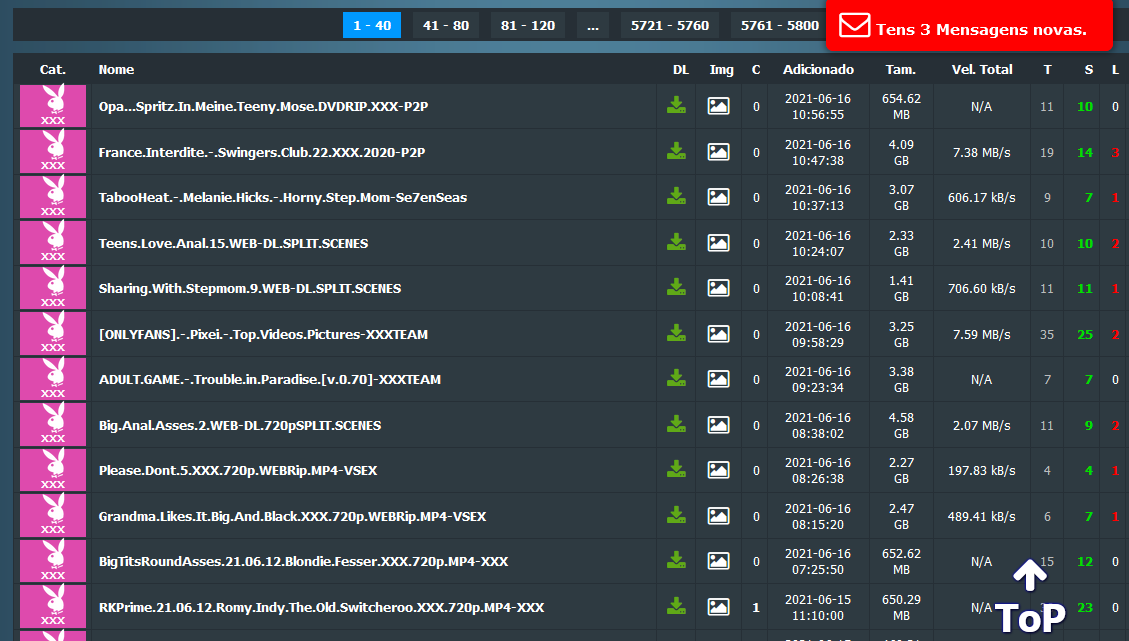Viewport: 1129px width, 641px height.
Task: View image for torrent added 08:15:20
Action: pyautogui.click(x=719, y=516)
